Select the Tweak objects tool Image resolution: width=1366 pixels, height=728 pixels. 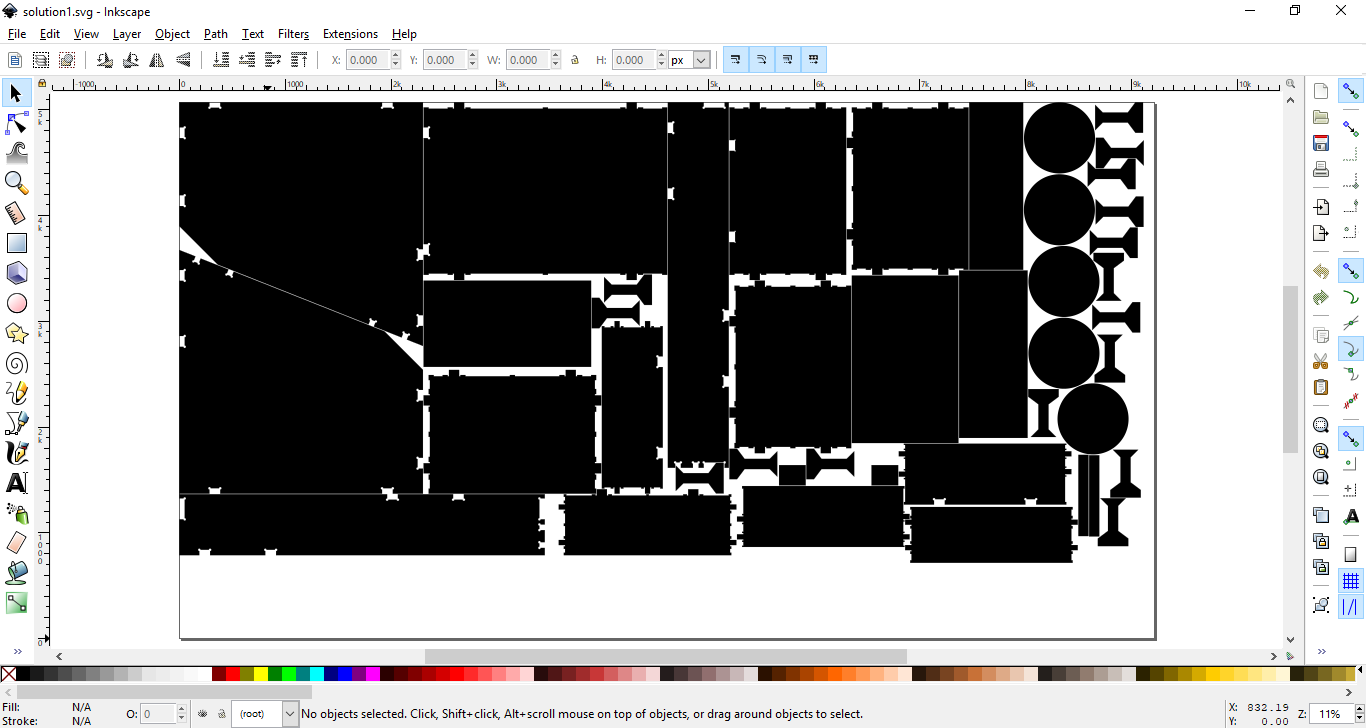click(x=16, y=153)
